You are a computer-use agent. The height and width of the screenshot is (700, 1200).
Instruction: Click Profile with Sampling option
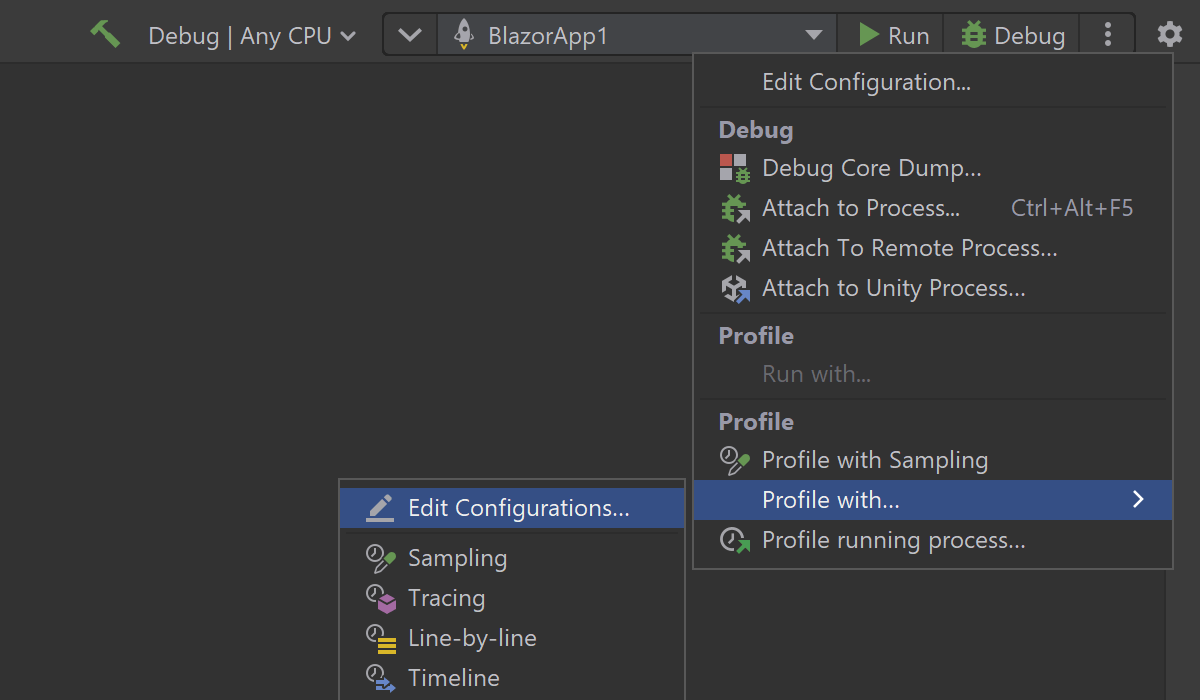[874, 460]
